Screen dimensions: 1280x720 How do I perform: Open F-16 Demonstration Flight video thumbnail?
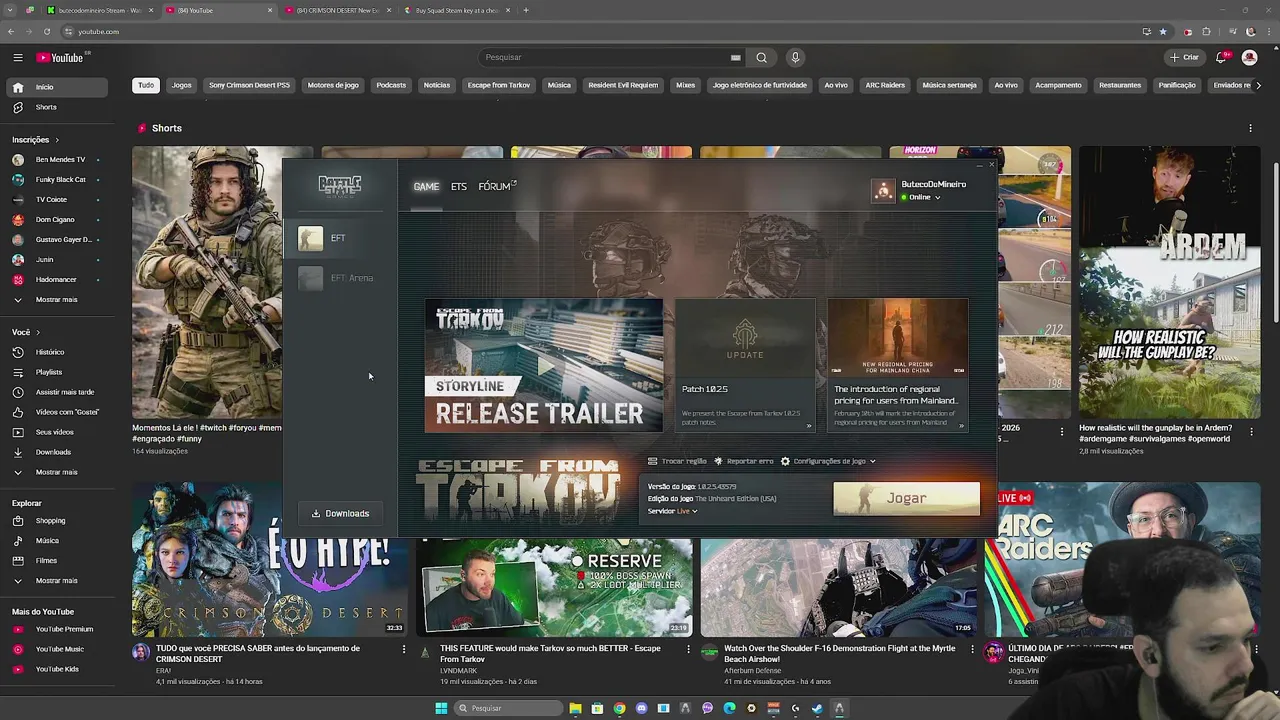838,587
